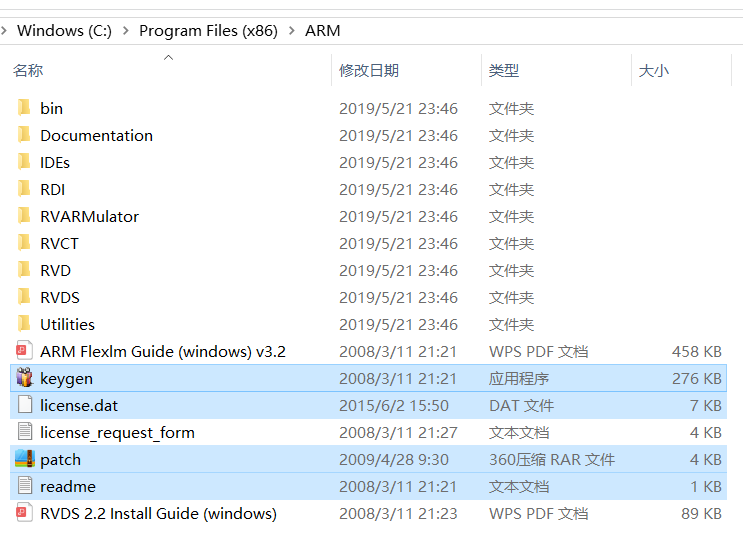Viewport: 743px width, 539px height.
Task: Click the RVDS 2.2 Install Guide PDF icon
Action: [25, 513]
